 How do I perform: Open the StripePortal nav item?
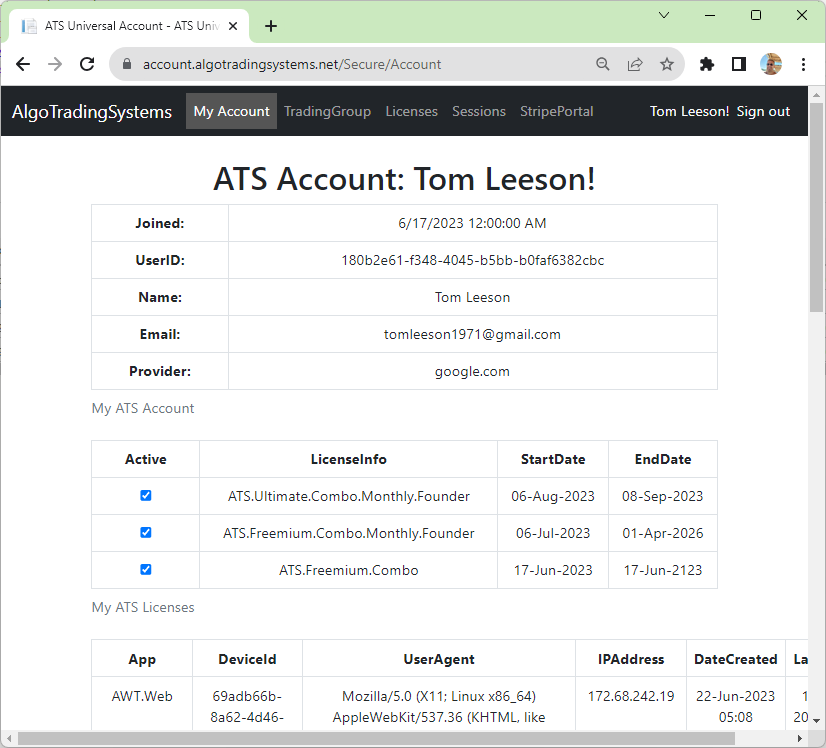pos(557,111)
